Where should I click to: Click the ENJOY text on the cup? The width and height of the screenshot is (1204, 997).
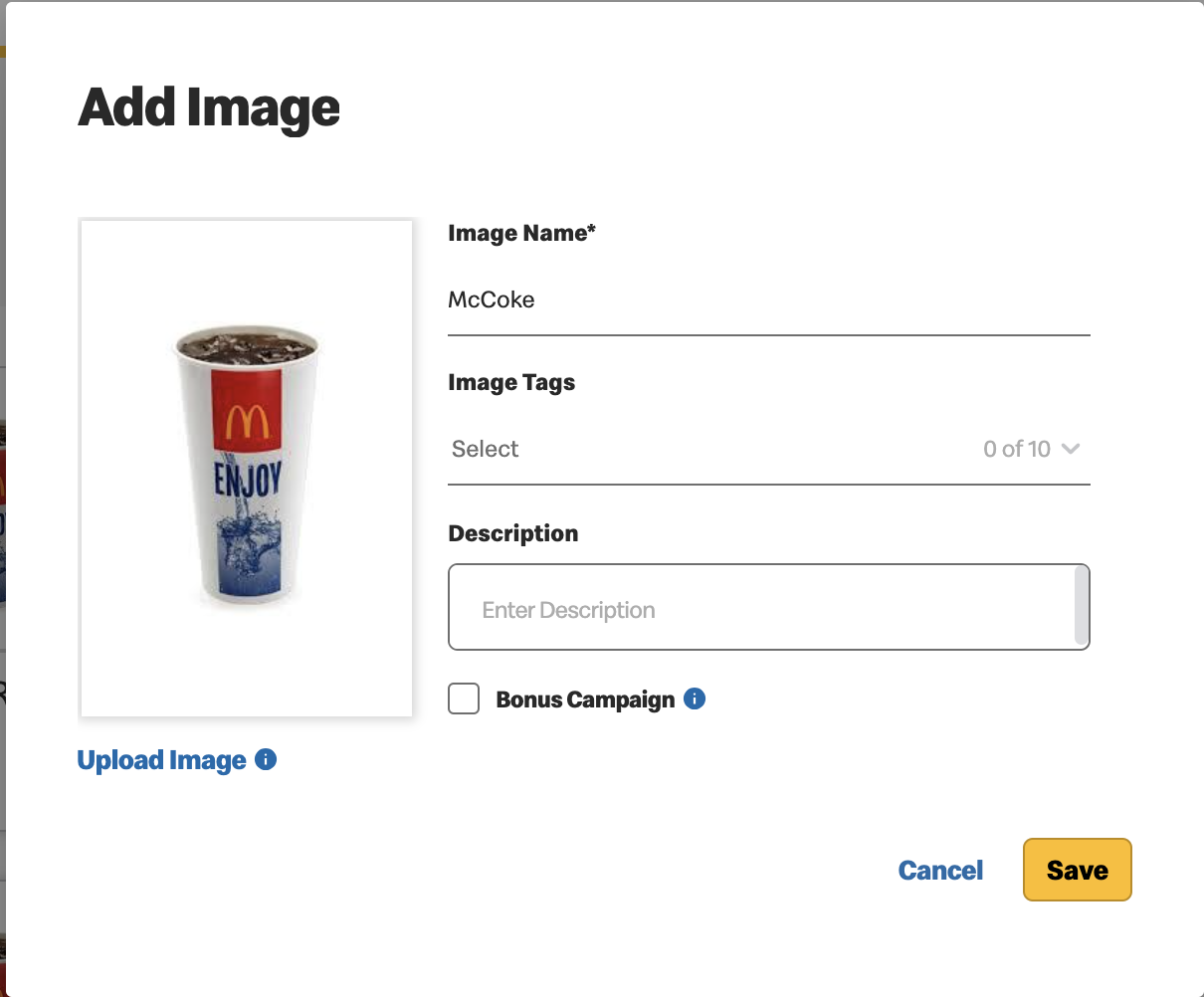248,481
